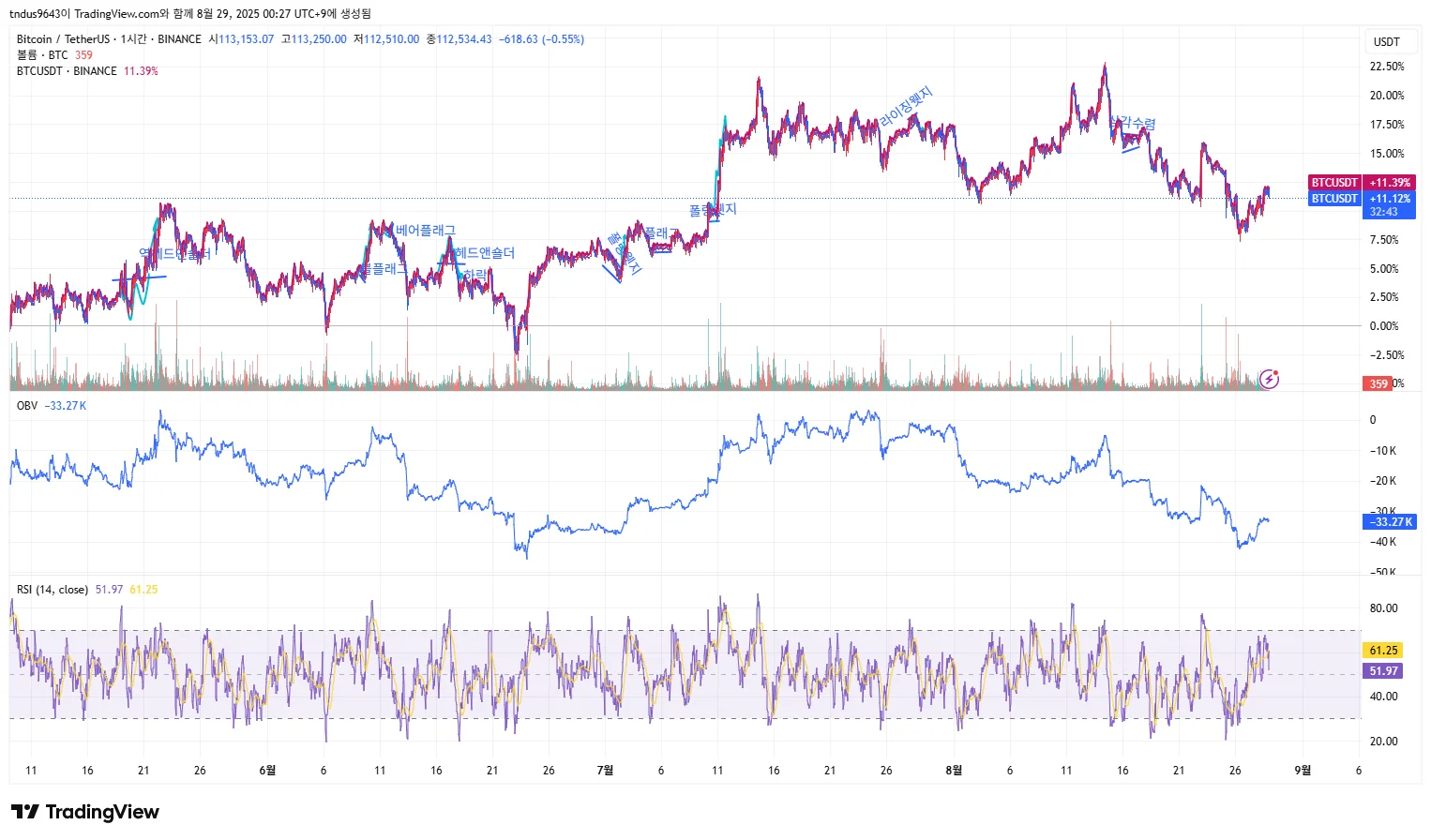This screenshot has width=1431, height=840.
Task: Click the red 359 volume axis label
Action: coord(1378,383)
